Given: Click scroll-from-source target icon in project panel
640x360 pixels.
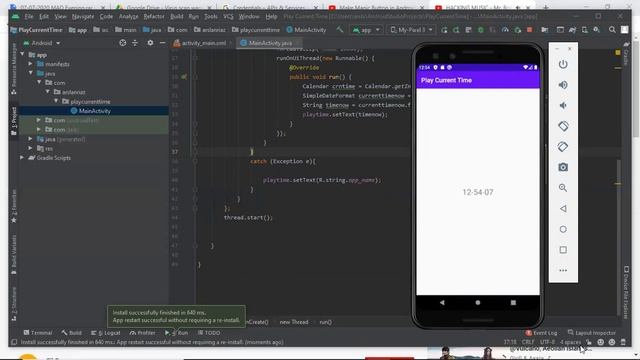Looking at the screenshot, I should click(122, 43).
